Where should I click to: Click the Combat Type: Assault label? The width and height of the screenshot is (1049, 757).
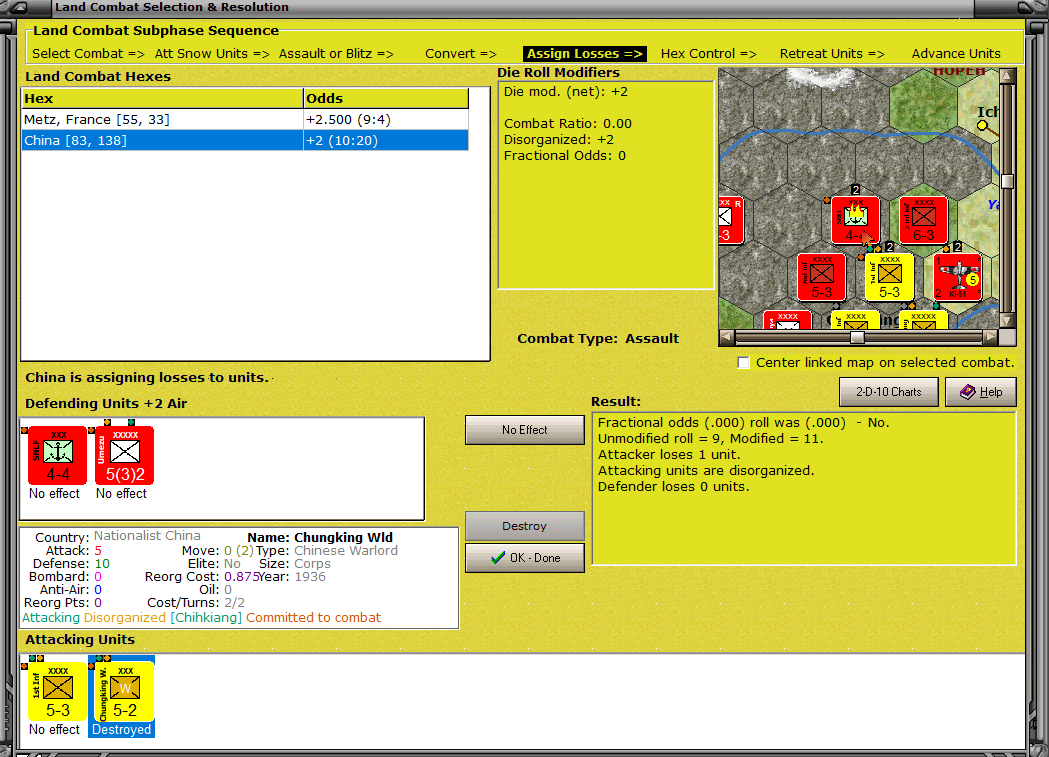click(598, 338)
